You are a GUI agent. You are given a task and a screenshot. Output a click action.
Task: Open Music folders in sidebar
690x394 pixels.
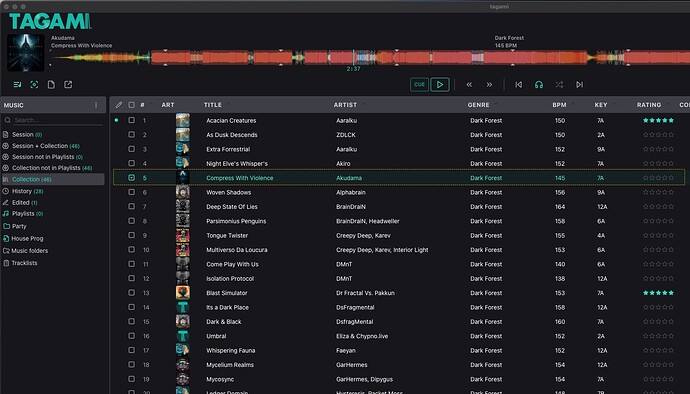click(29, 250)
